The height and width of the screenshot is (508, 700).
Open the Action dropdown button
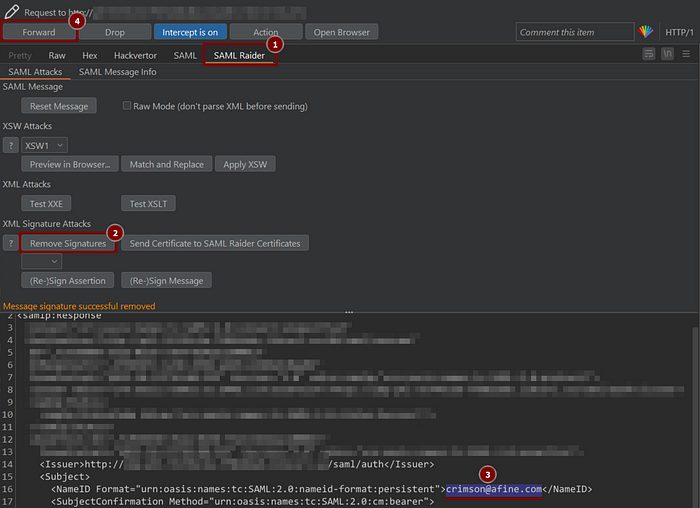pos(265,32)
